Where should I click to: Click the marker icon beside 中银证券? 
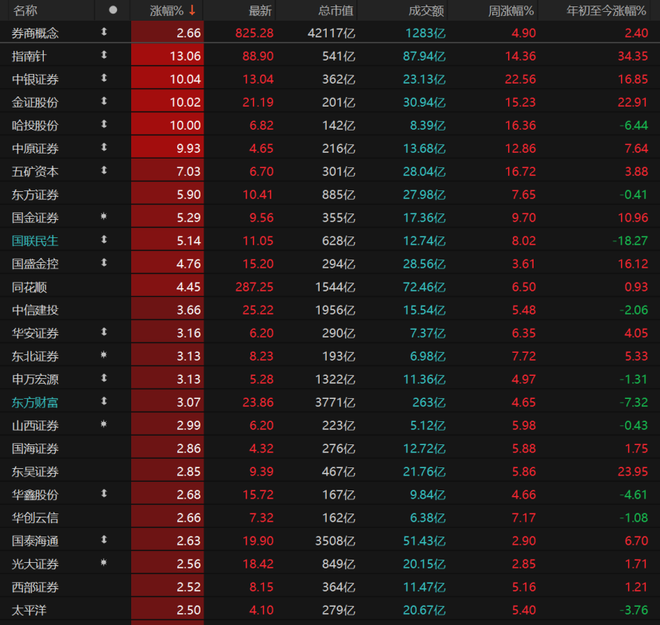tap(104, 78)
